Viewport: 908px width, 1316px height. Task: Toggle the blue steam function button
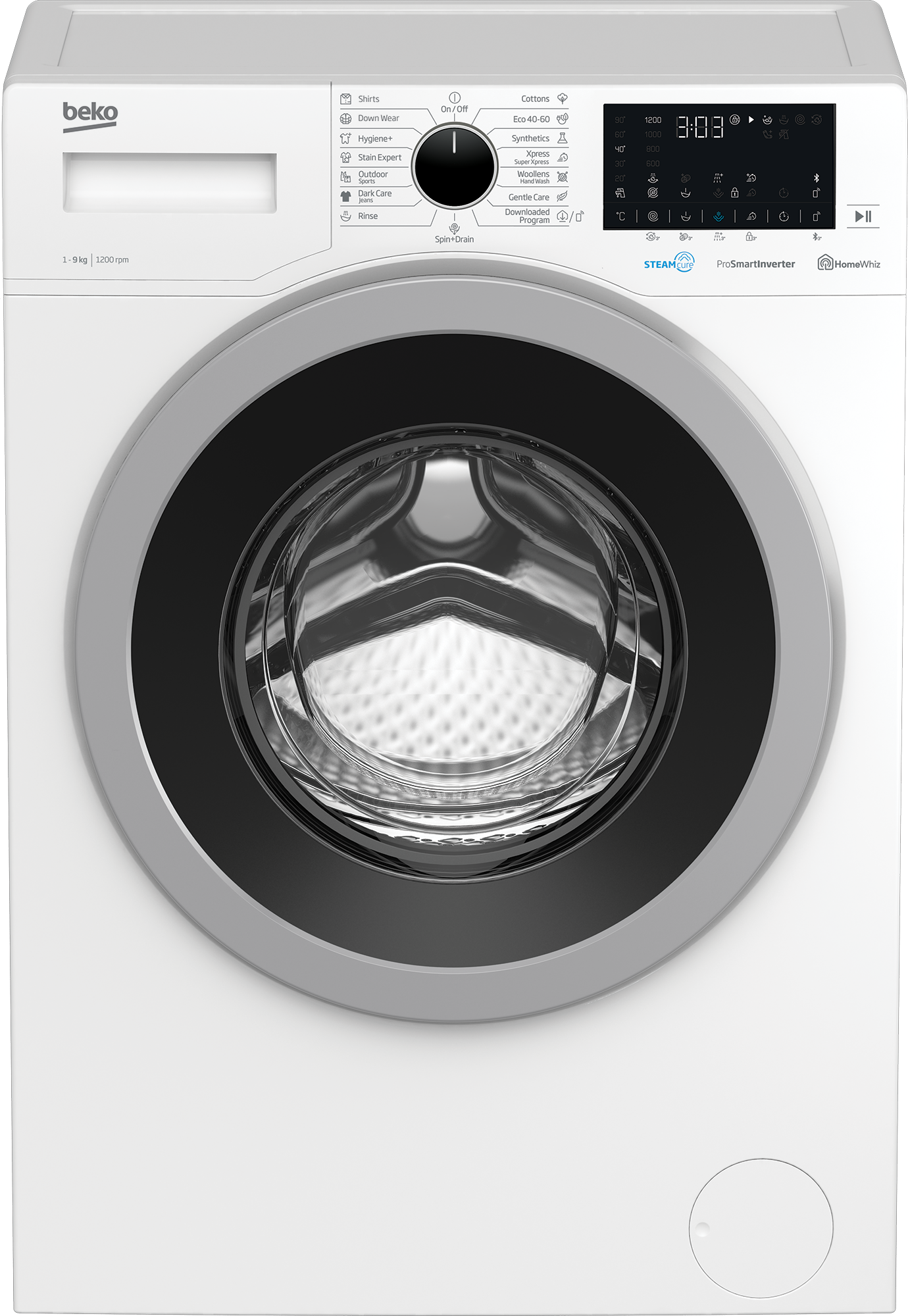719,216
